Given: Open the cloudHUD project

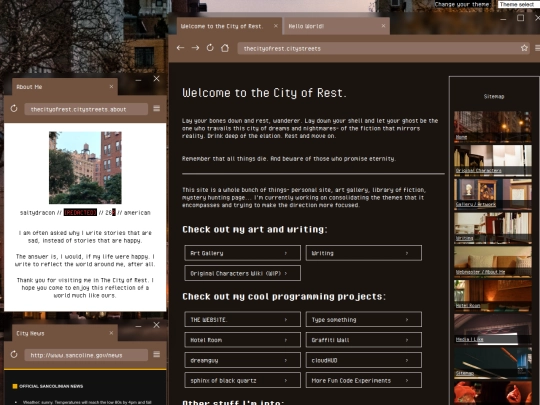Looking at the screenshot, I should 364,360.
